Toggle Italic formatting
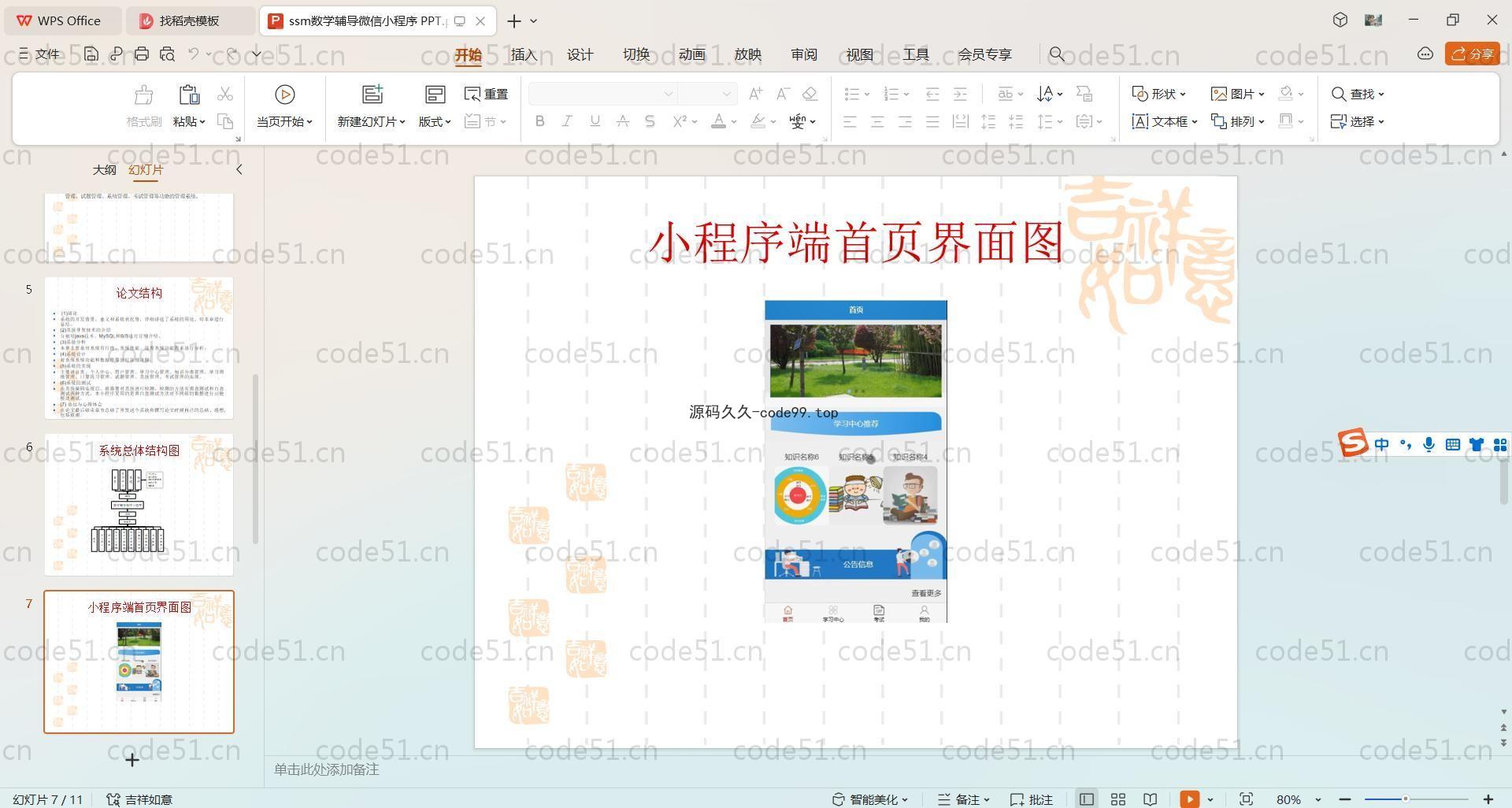 coord(567,121)
